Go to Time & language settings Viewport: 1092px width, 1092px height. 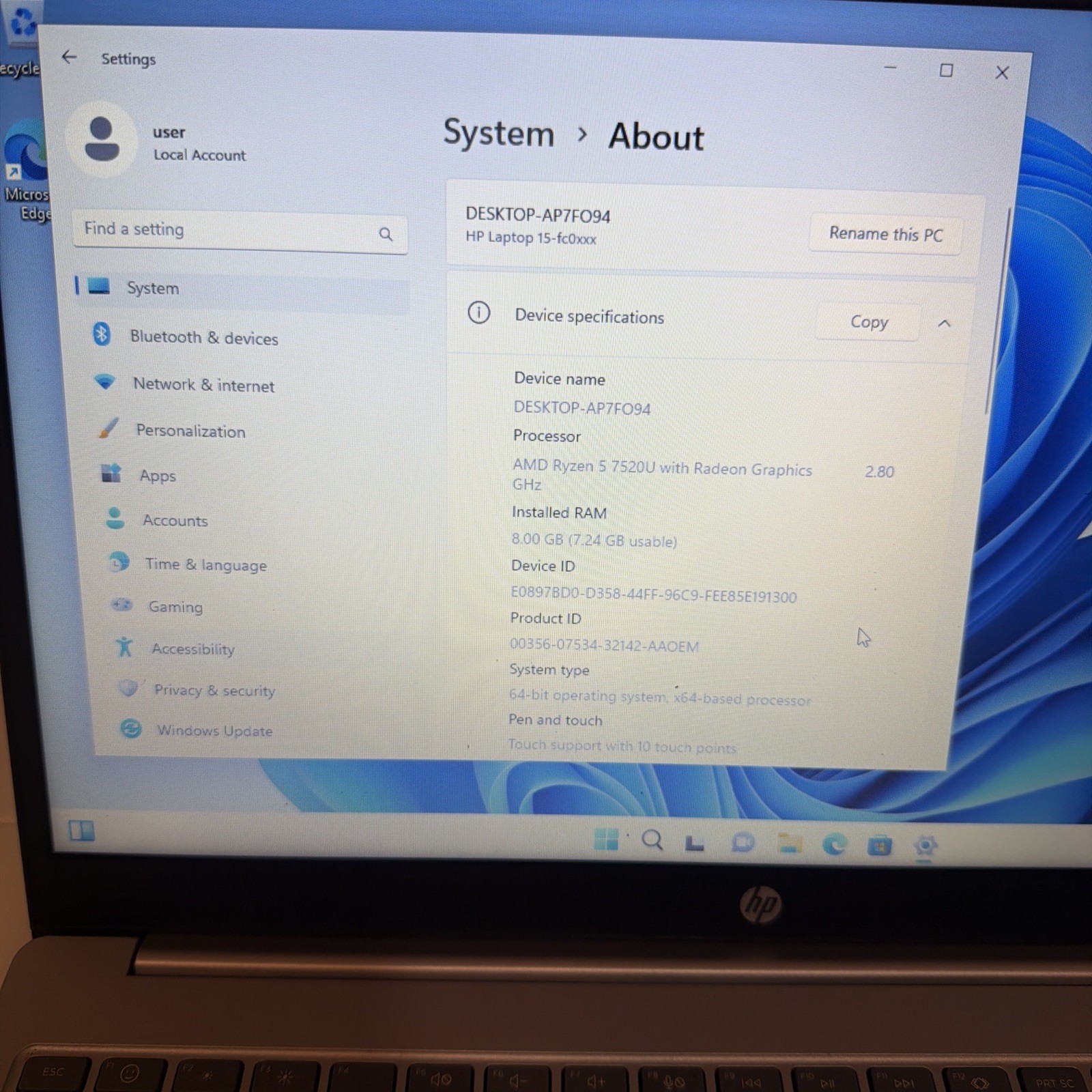(205, 564)
